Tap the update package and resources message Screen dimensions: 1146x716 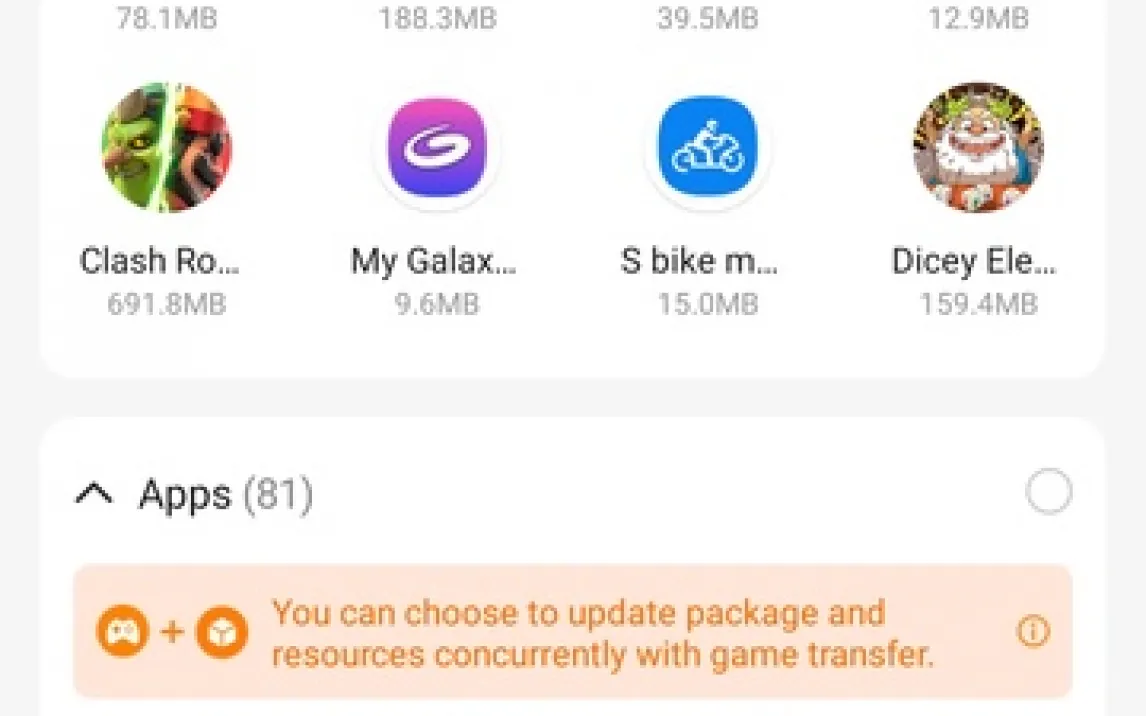pos(603,633)
